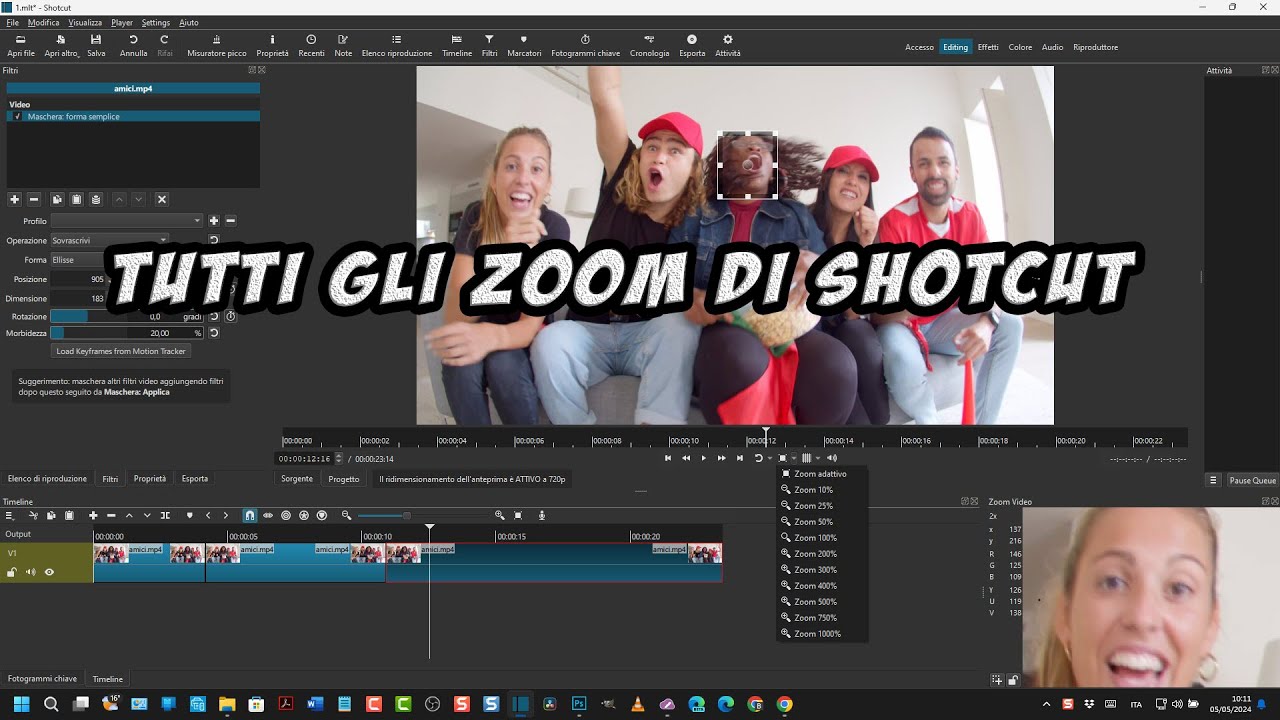Click the Pause Queue button
The height and width of the screenshot is (720, 1280).
[1252, 480]
